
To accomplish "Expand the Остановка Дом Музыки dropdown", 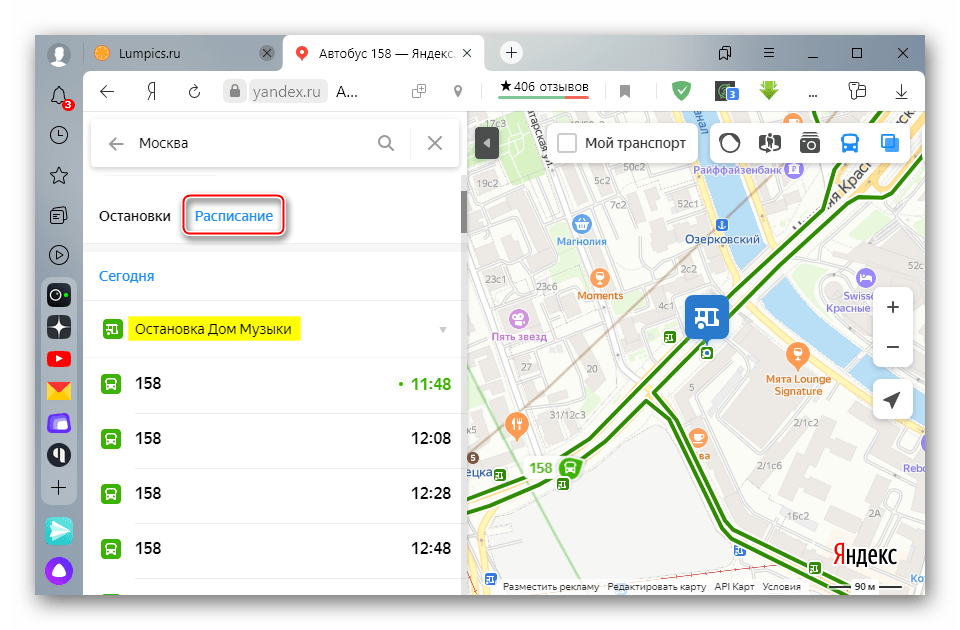I will coord(443,330).
